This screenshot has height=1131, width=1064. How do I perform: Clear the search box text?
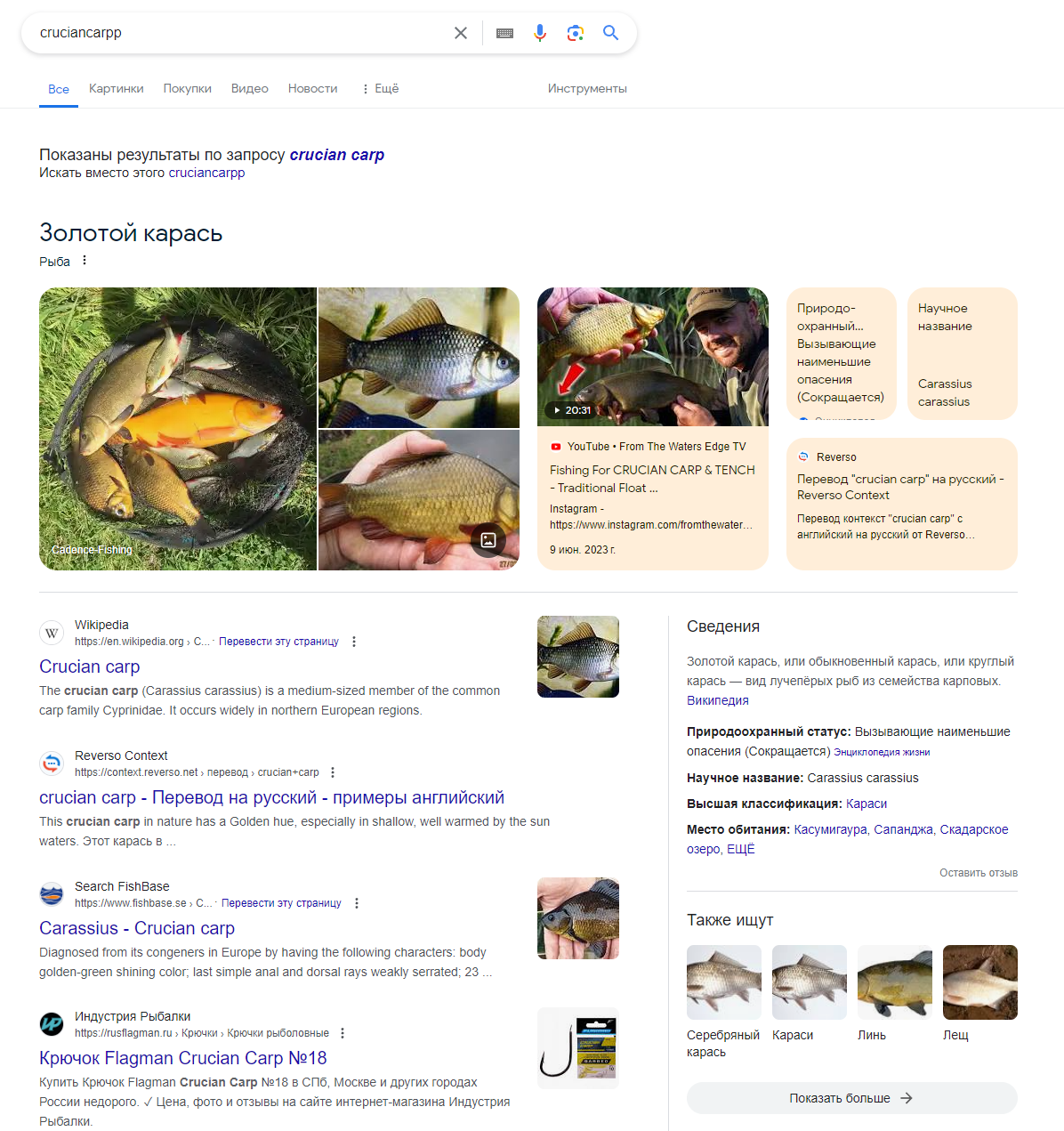tap(461, 33)
